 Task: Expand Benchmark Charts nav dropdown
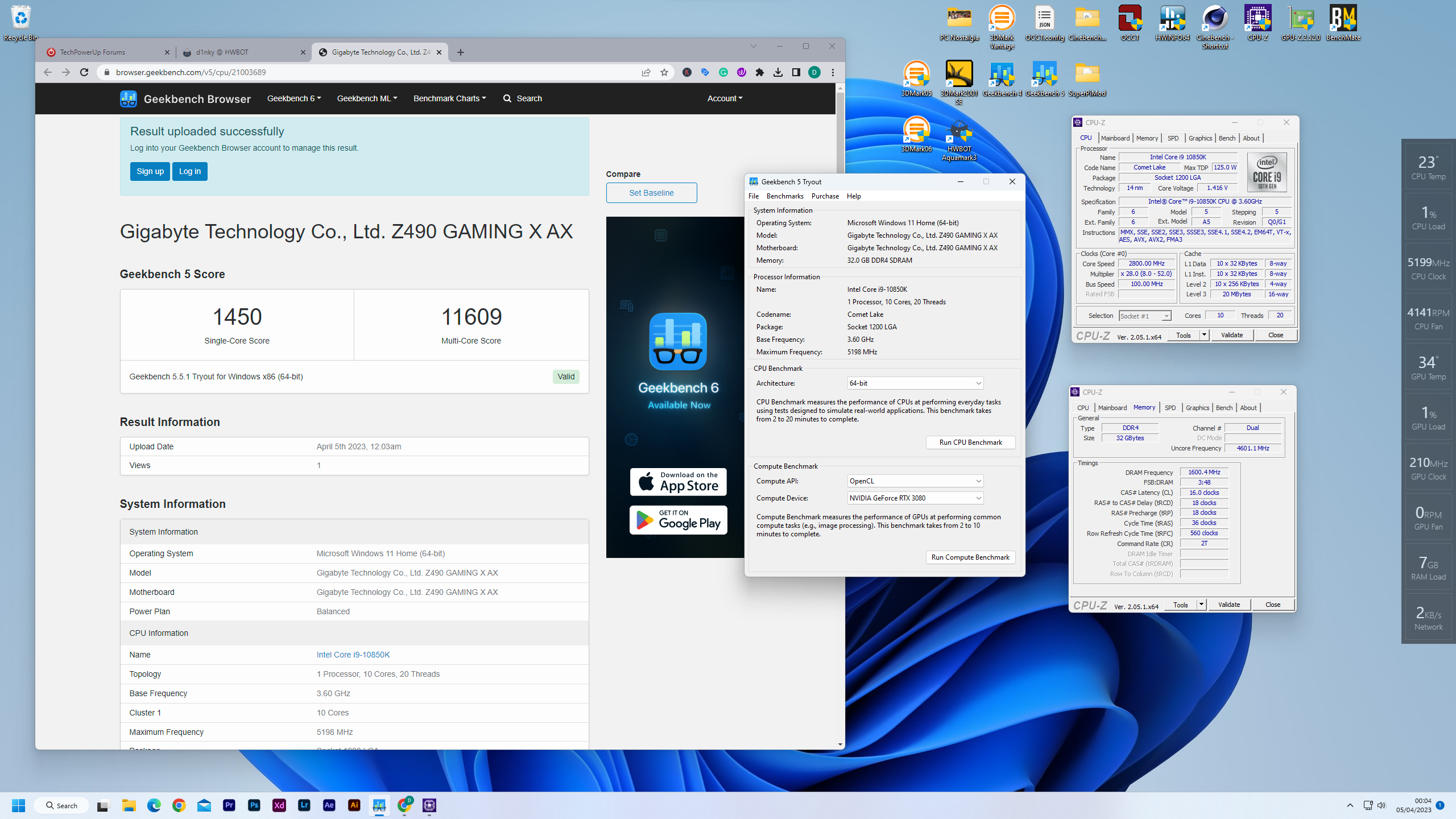coord(449,98)
